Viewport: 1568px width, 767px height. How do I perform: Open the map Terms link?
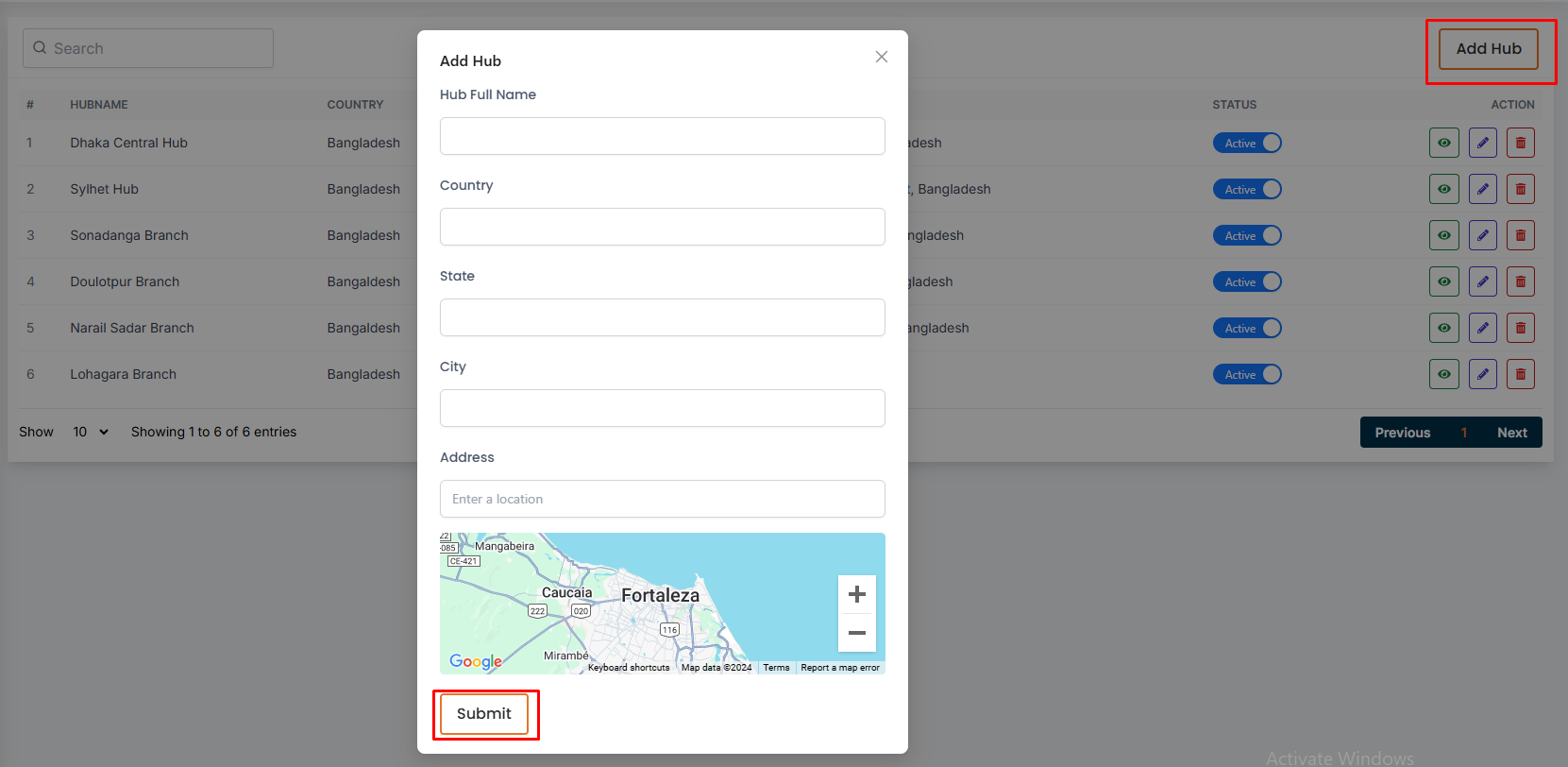pyautogui.click(x=776, y=668)
